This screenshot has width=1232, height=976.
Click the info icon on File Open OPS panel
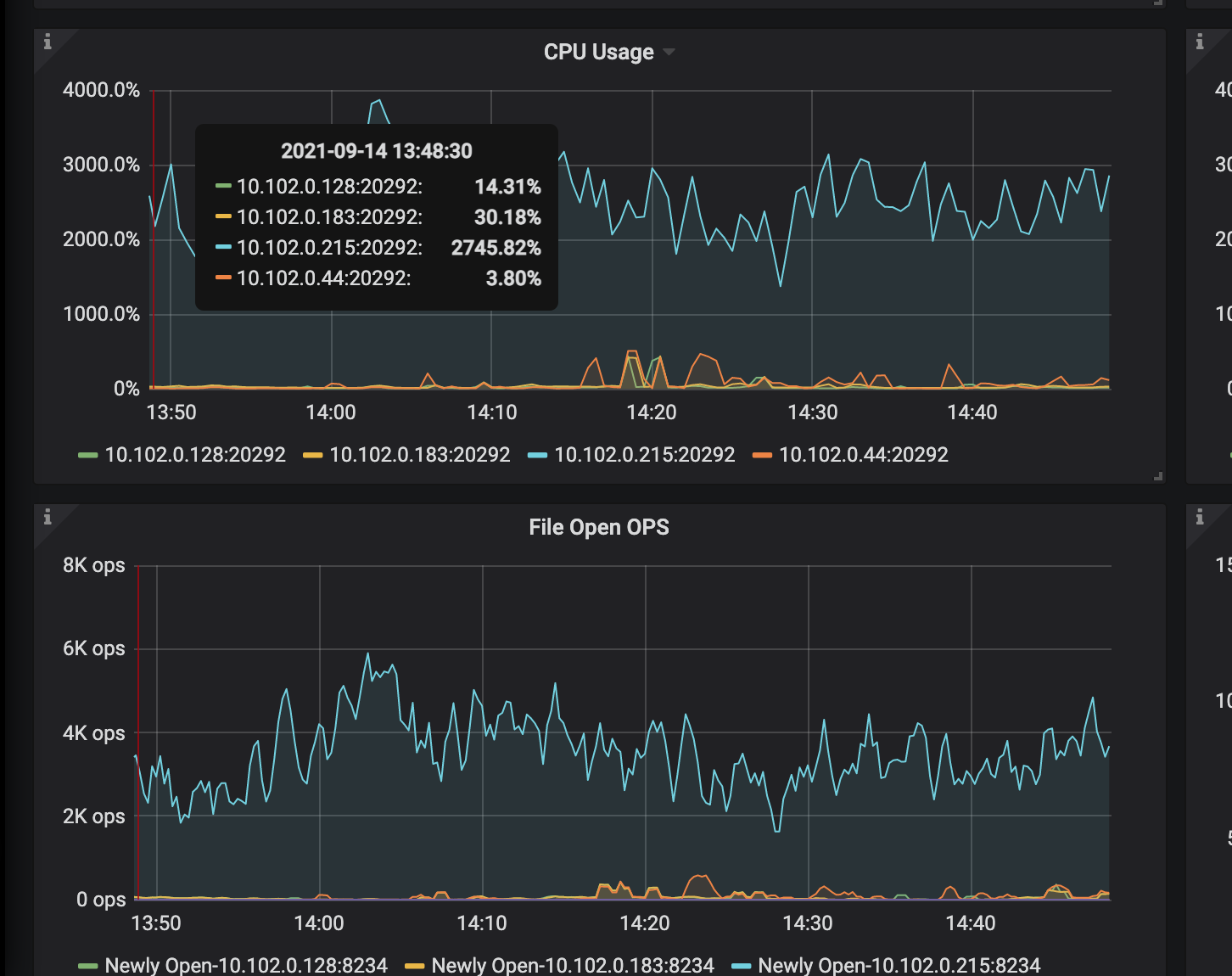[48, 517]
